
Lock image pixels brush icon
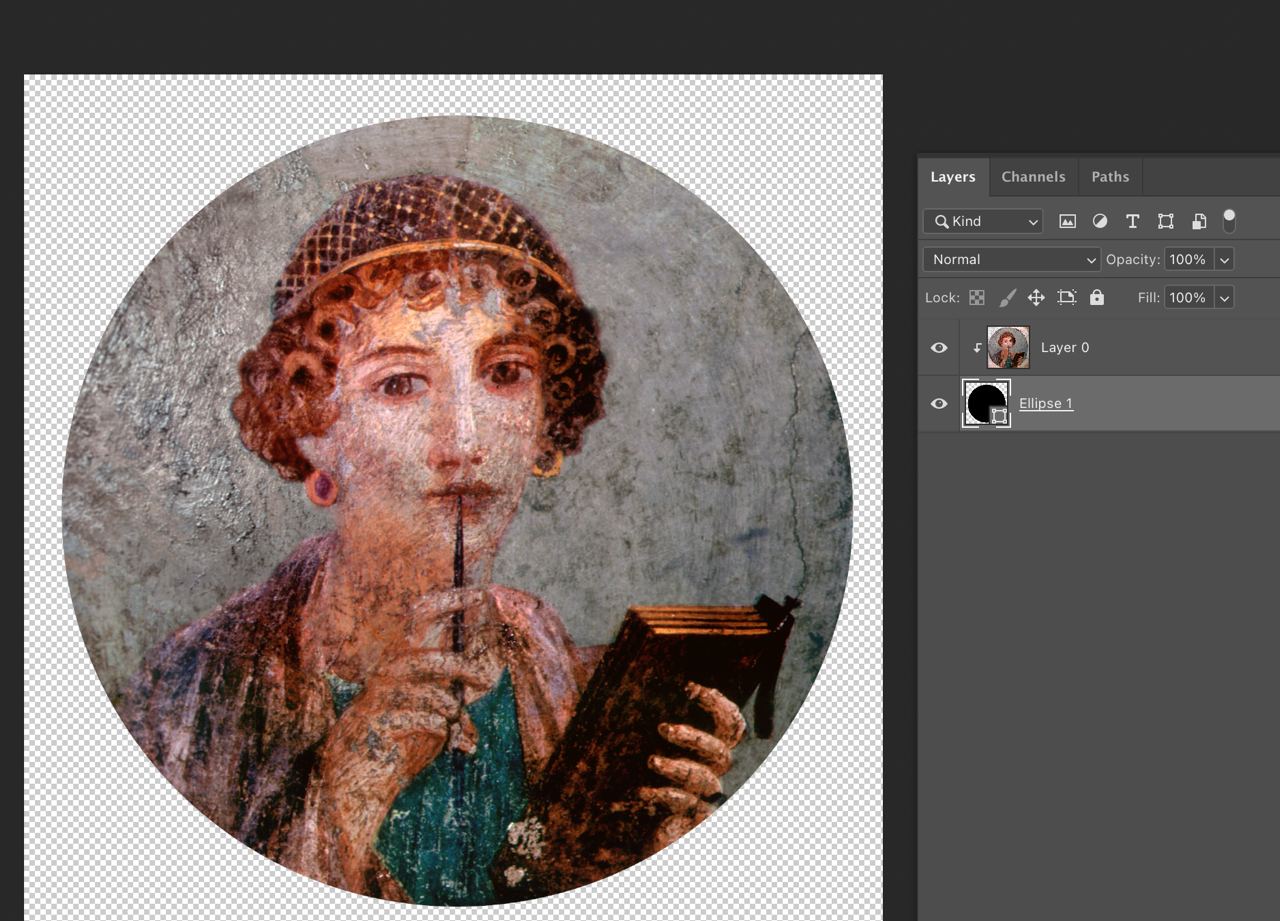pos(1008,297)
